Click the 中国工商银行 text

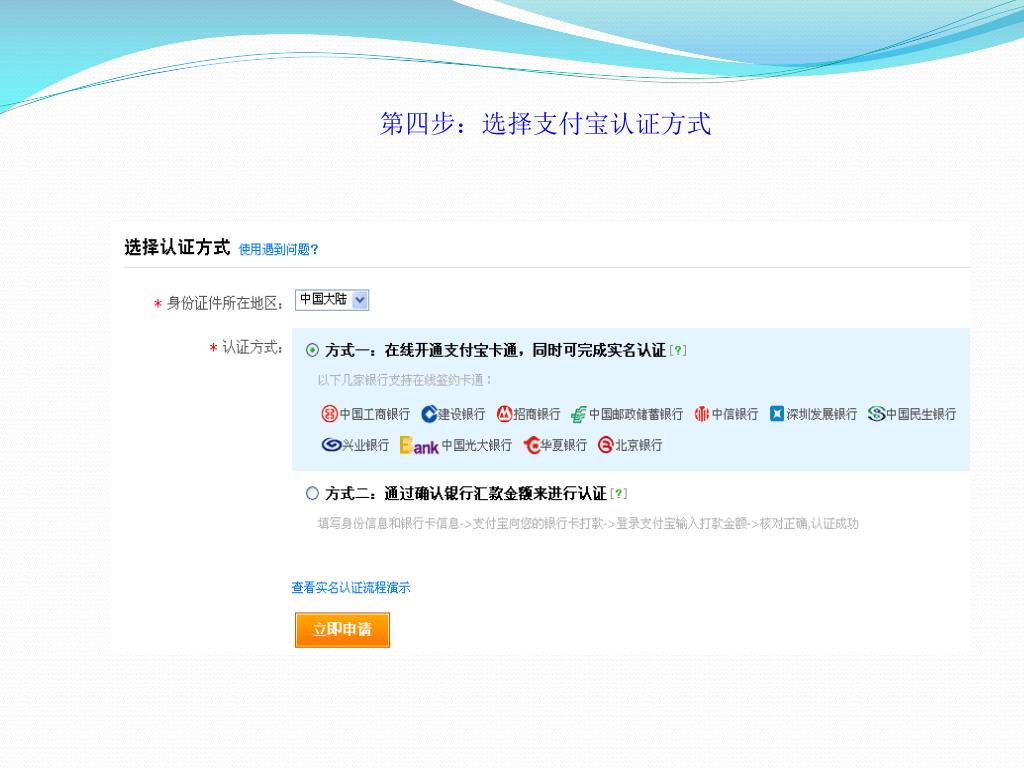click(x=375, y=414)
